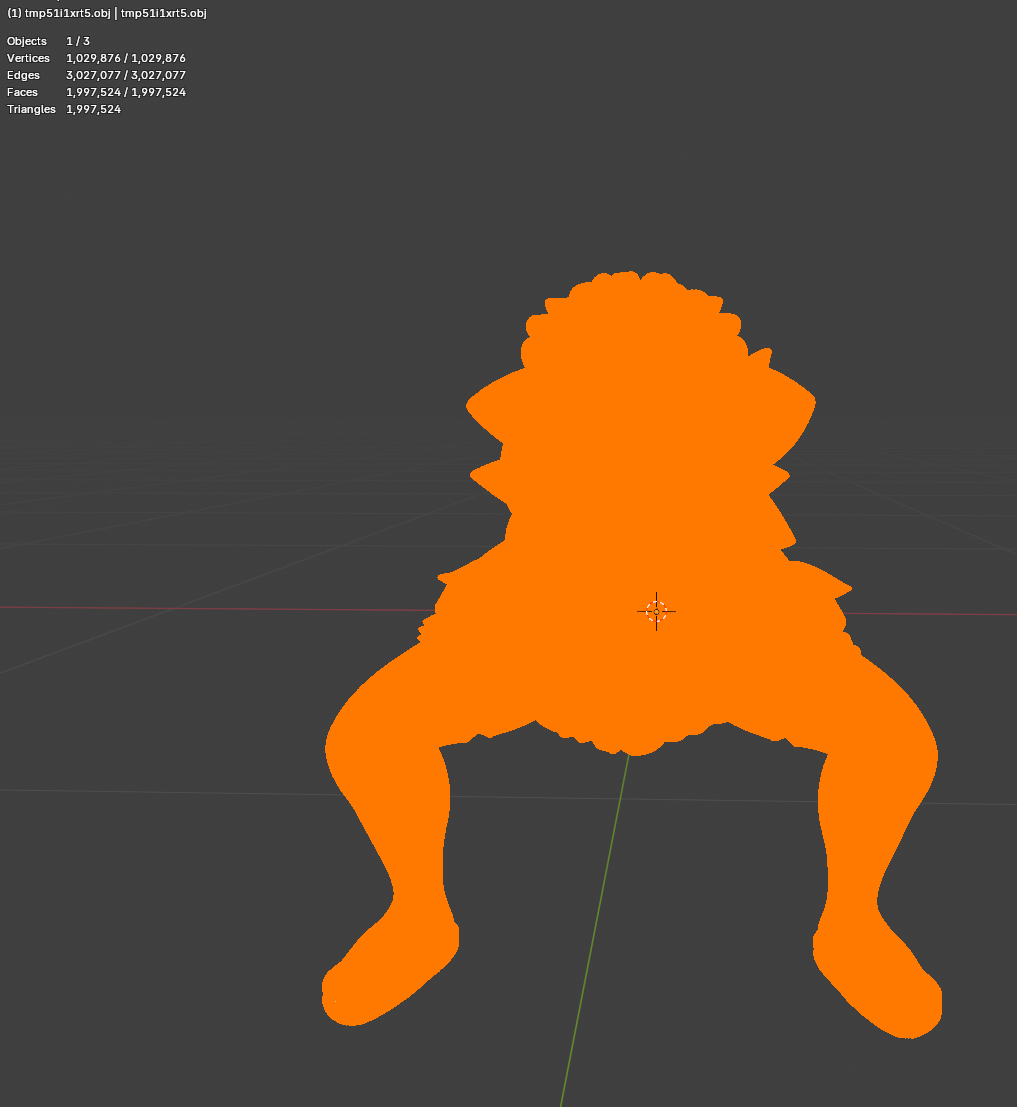Click the Objects count value '1 / 3'
This screenshot has width=1017, height=1107.
click(78, 41)
